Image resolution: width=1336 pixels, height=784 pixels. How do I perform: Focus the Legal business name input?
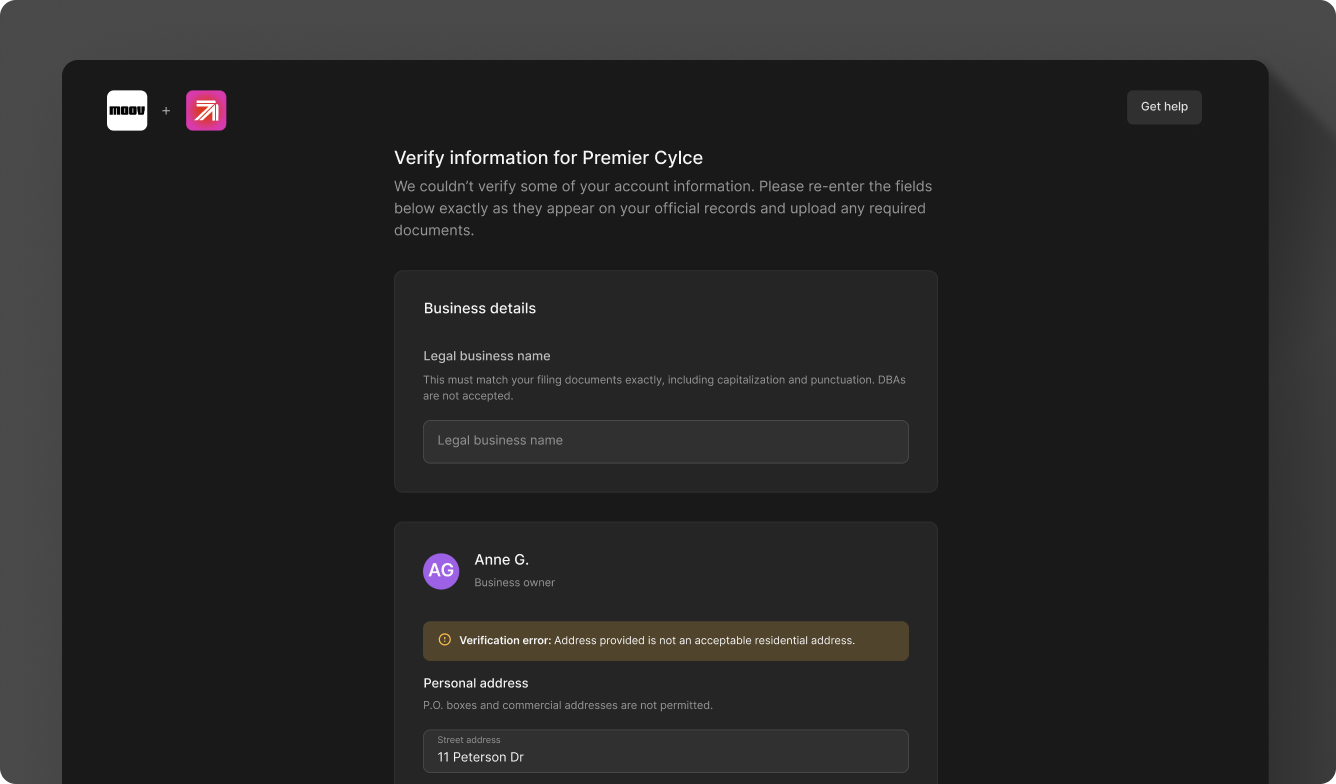pos(665,441)
